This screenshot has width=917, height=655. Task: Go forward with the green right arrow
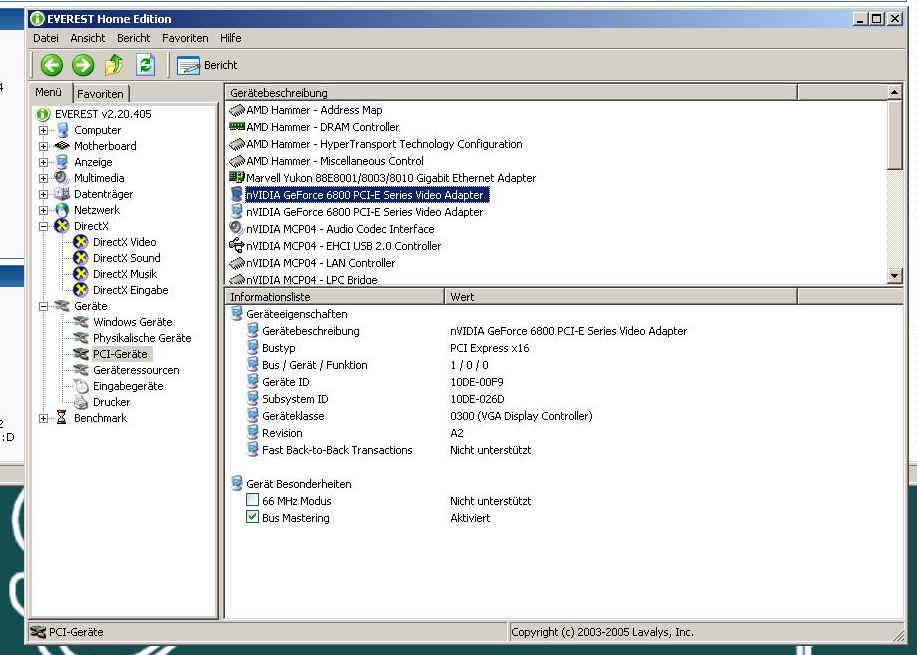pos(83,65)
